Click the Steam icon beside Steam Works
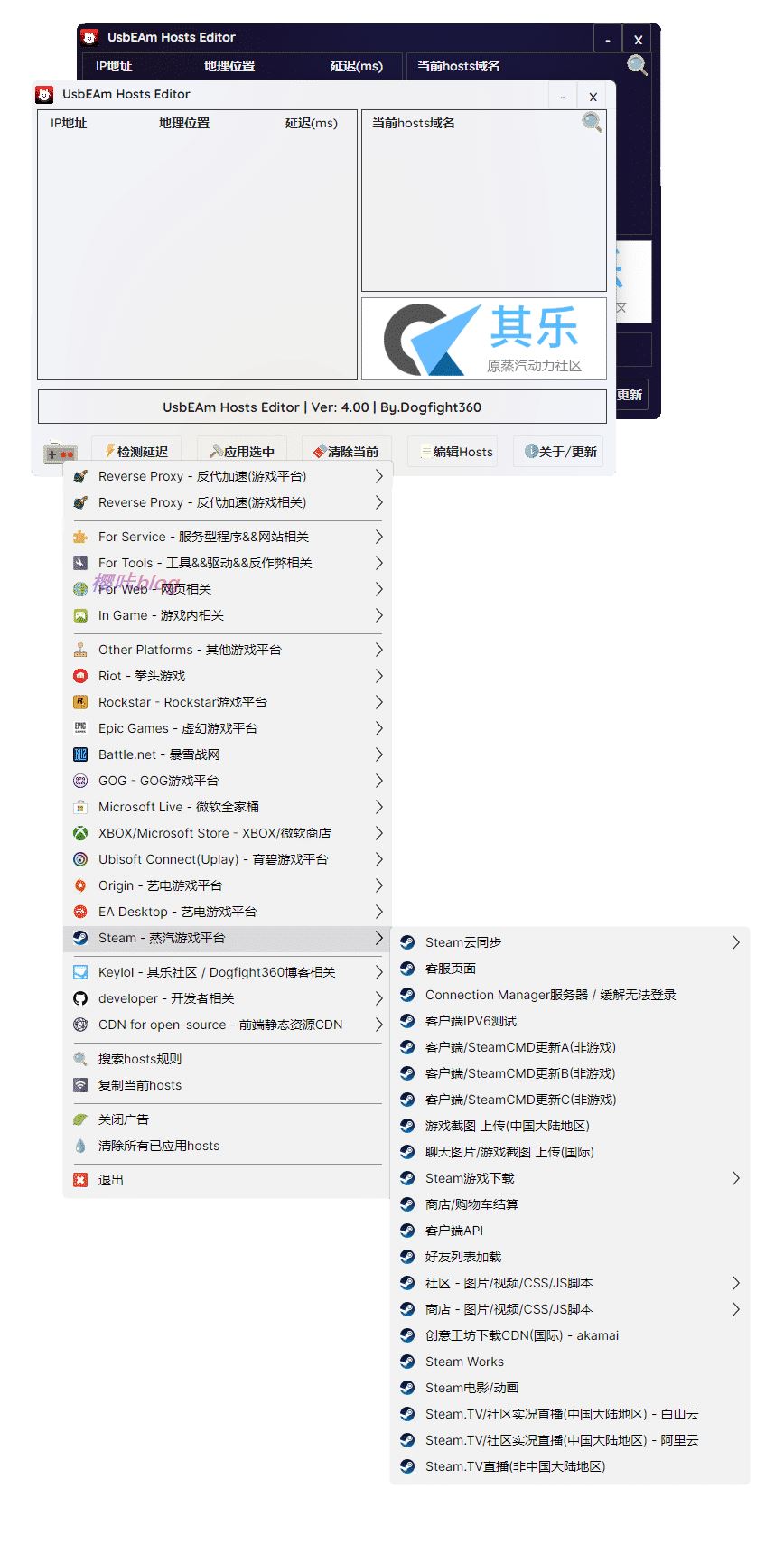784x1545 pixels. [407, 1362]
